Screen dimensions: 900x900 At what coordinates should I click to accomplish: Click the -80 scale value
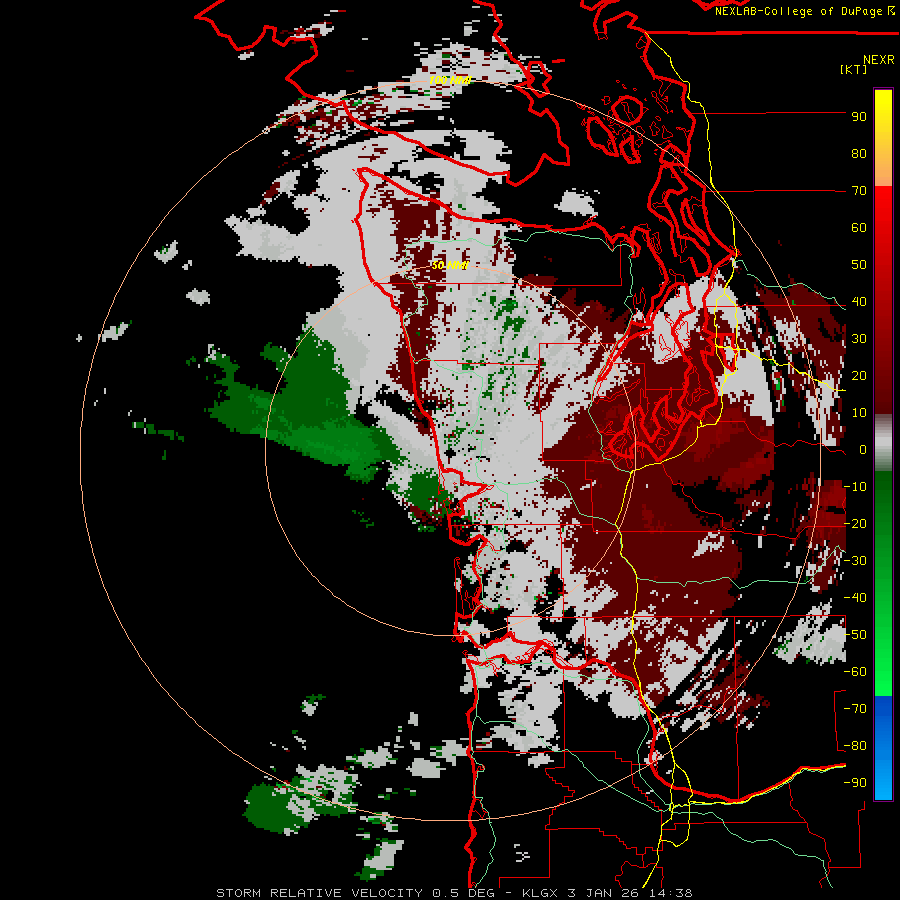(x=855, y=746)
